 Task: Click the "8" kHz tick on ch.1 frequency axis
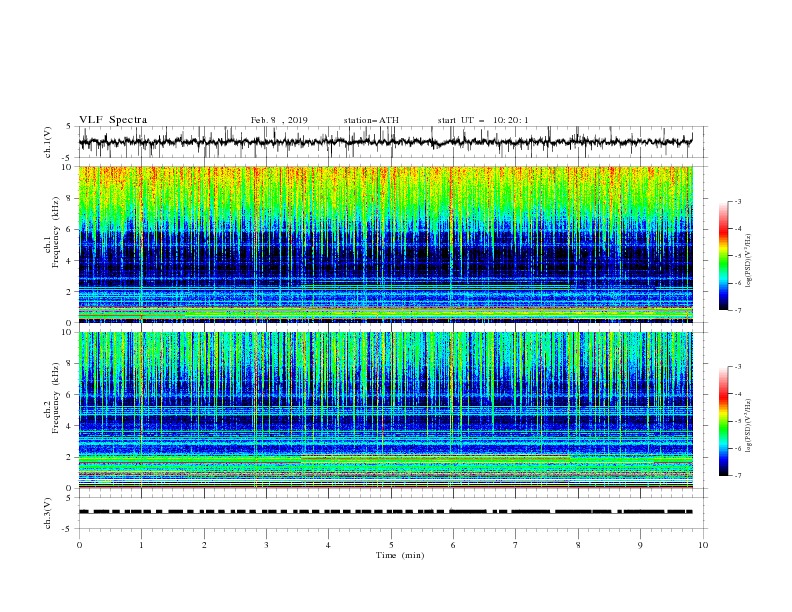(70, 198)
